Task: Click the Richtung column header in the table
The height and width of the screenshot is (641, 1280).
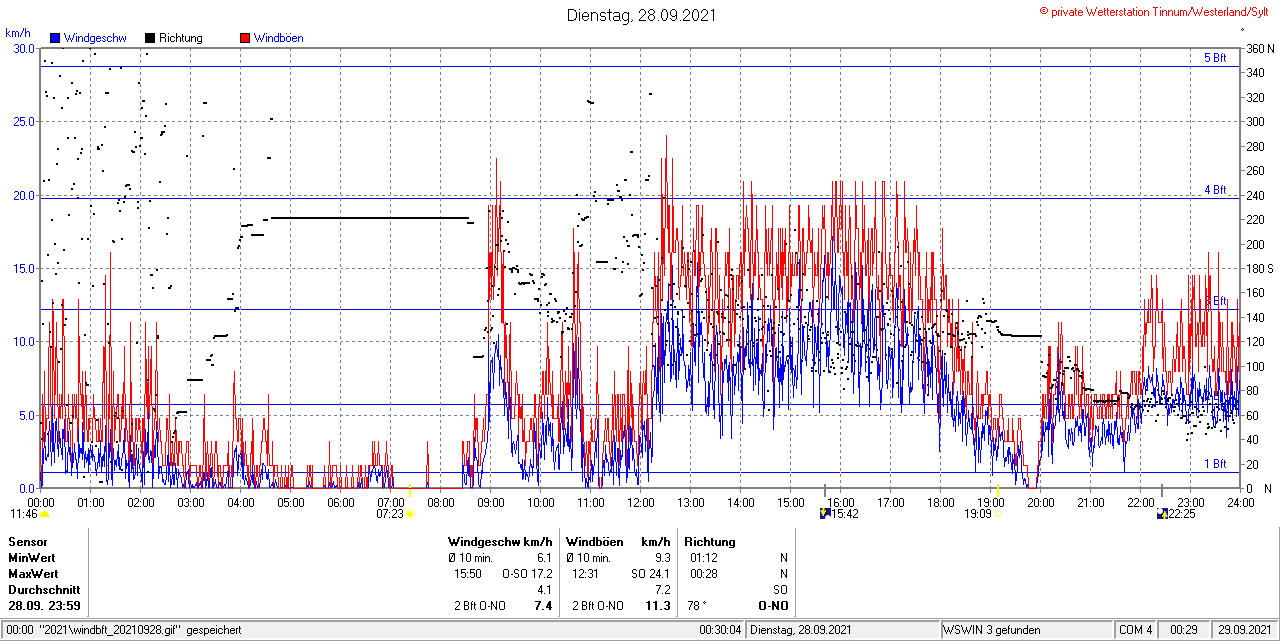Action: pyautogui.click(x=710, y=542)
